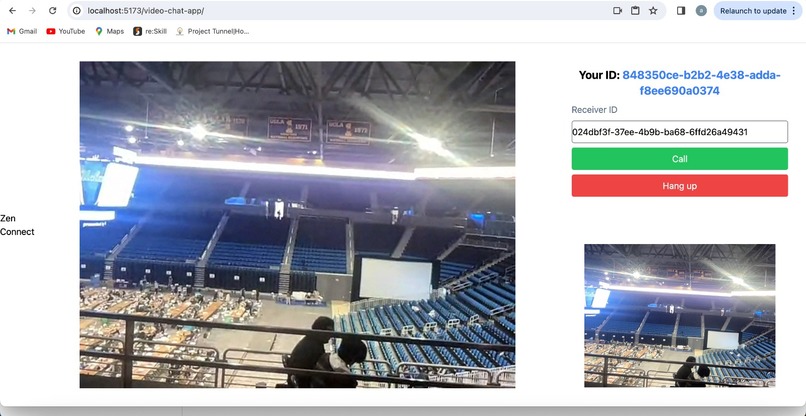Open the Project Tunnel bookmark

point(212,31)
